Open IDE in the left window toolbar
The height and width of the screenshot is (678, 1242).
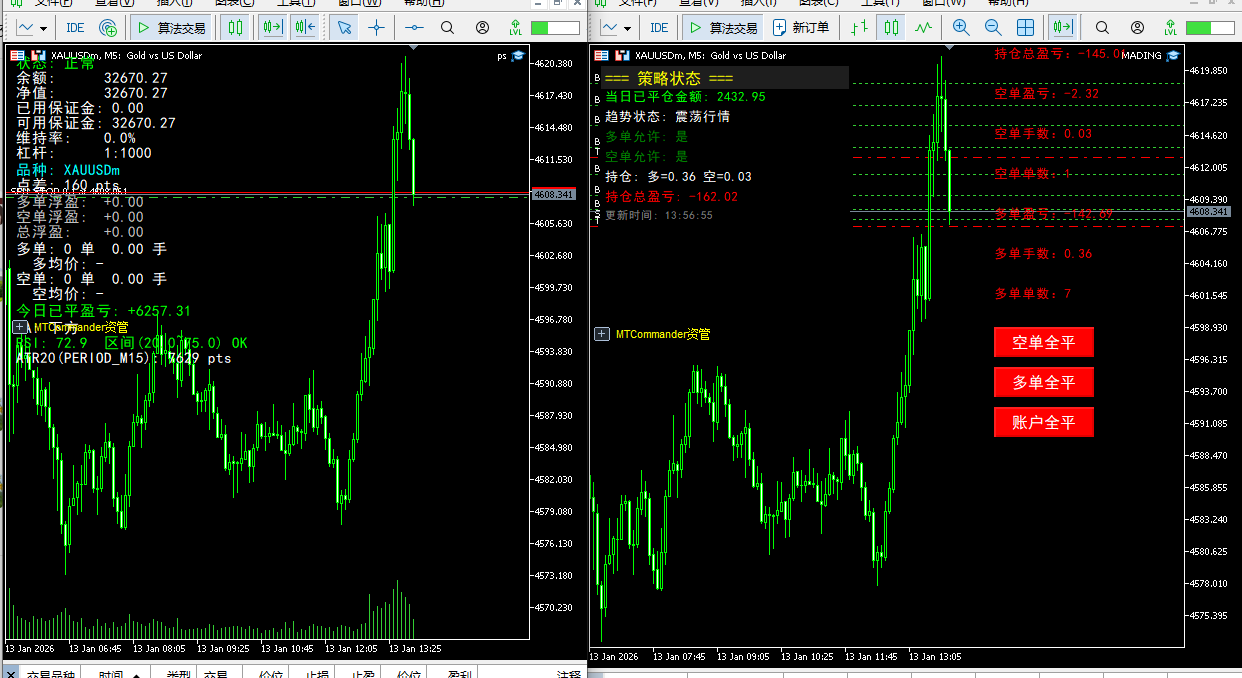click(x=75, y=28)
